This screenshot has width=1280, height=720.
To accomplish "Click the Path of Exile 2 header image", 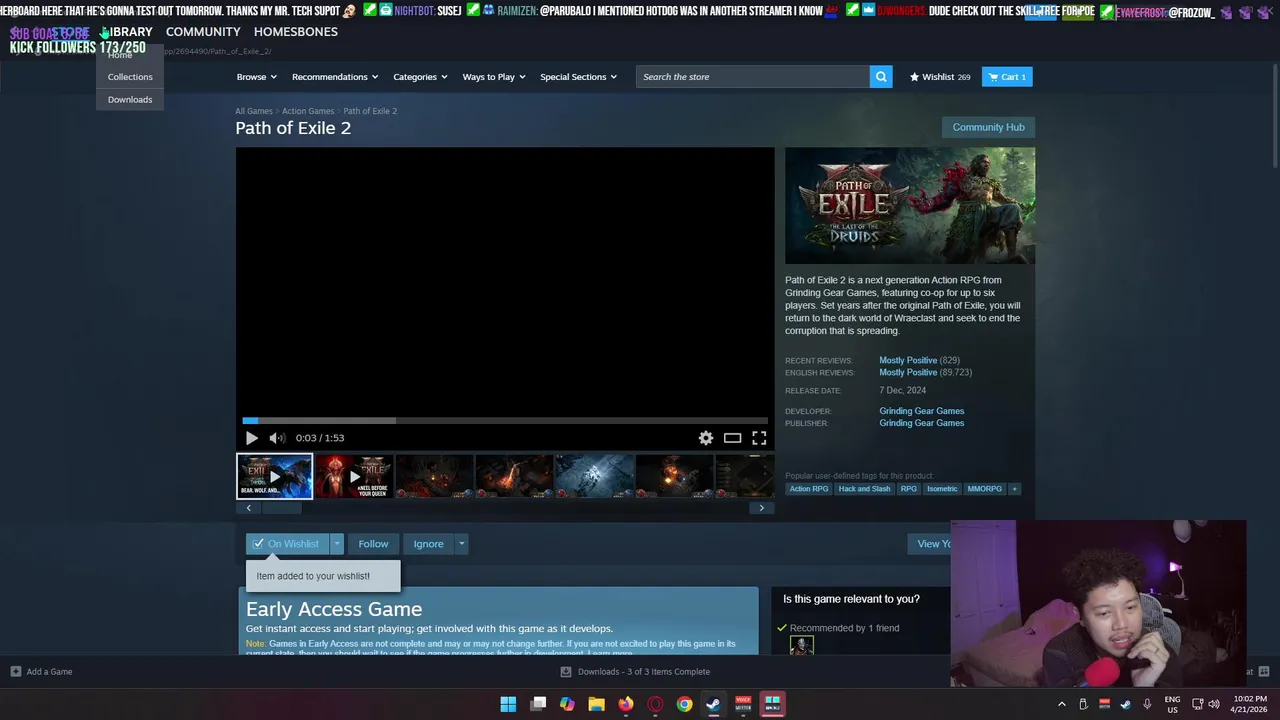I will pos(910,206).
